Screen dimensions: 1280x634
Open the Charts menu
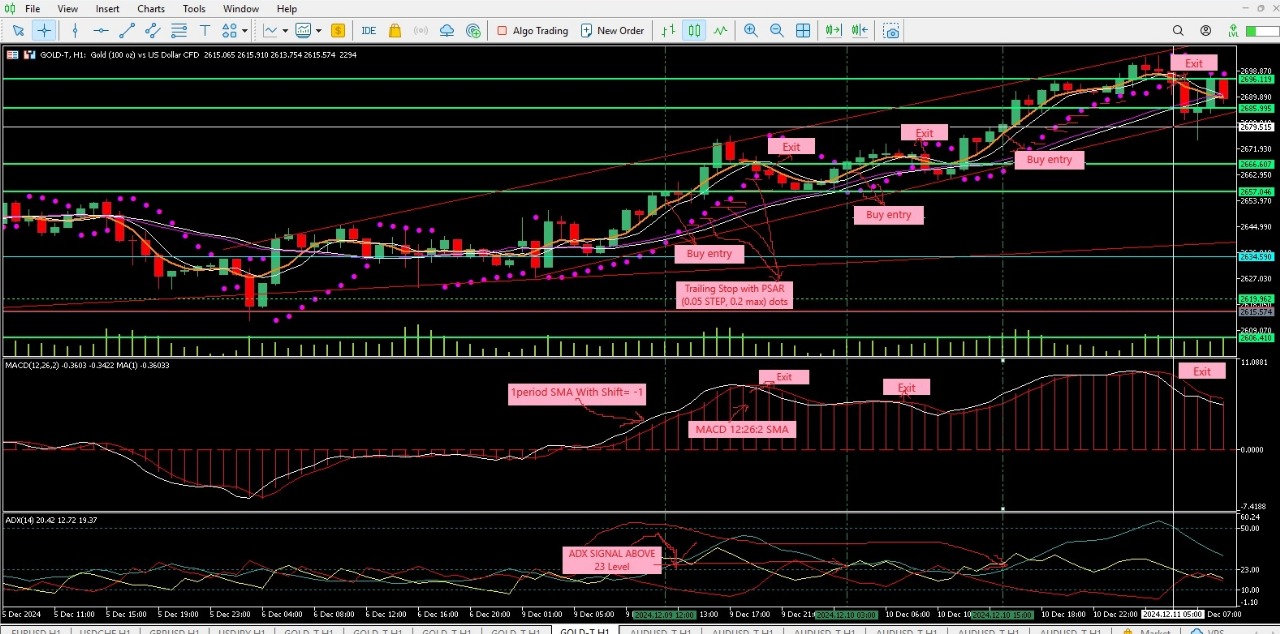pos(150,8)
